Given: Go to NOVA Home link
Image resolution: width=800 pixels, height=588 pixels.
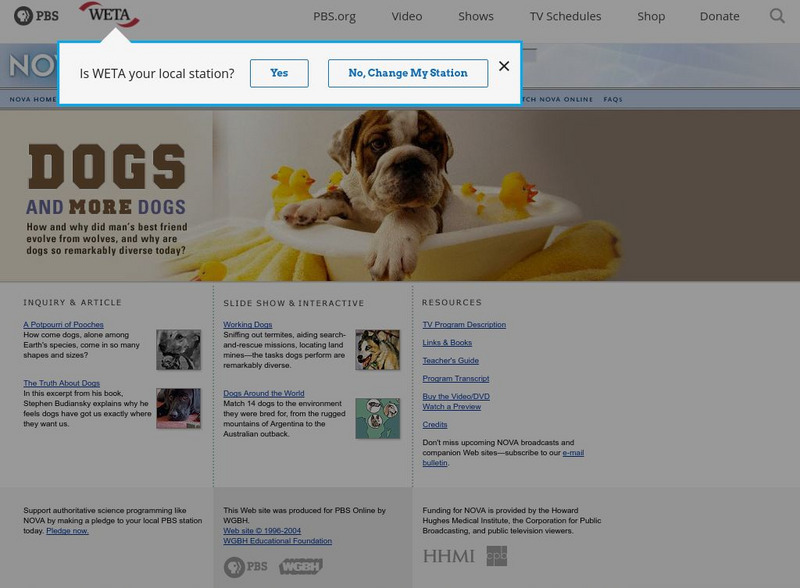Looking at the screenshot, I should coord(33,99).
